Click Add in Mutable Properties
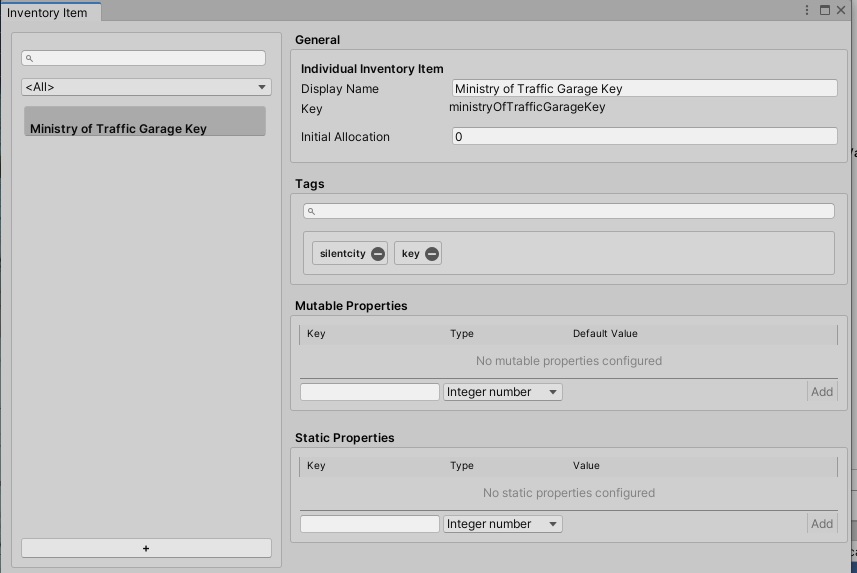Viewport: 857px width, 573px height. [821, 392]
